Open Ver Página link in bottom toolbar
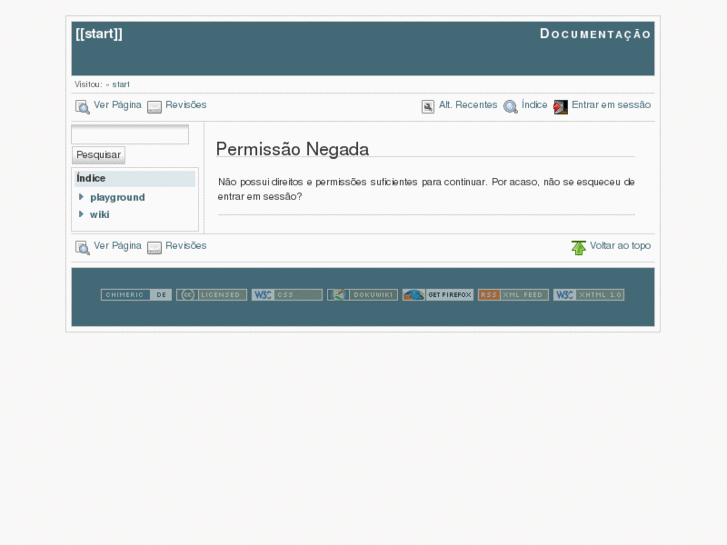The height and width of the screenshot is (545, 727). pyautogui.click(x=117, y=246)
